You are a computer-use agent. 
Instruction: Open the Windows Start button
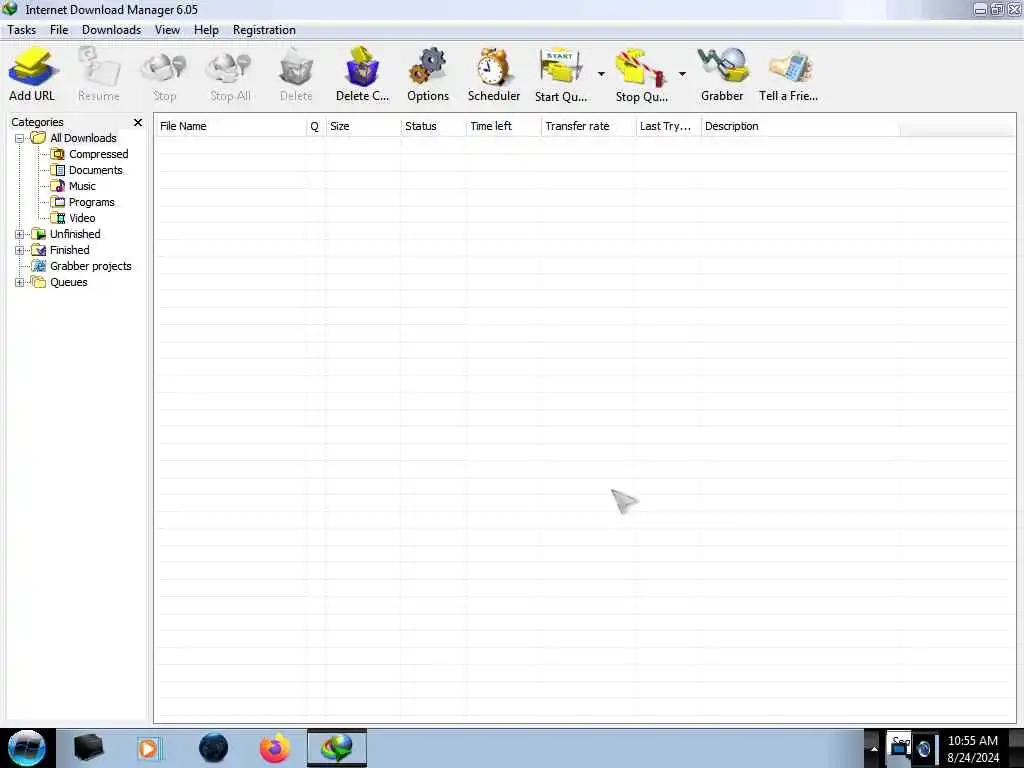[27, 748]
